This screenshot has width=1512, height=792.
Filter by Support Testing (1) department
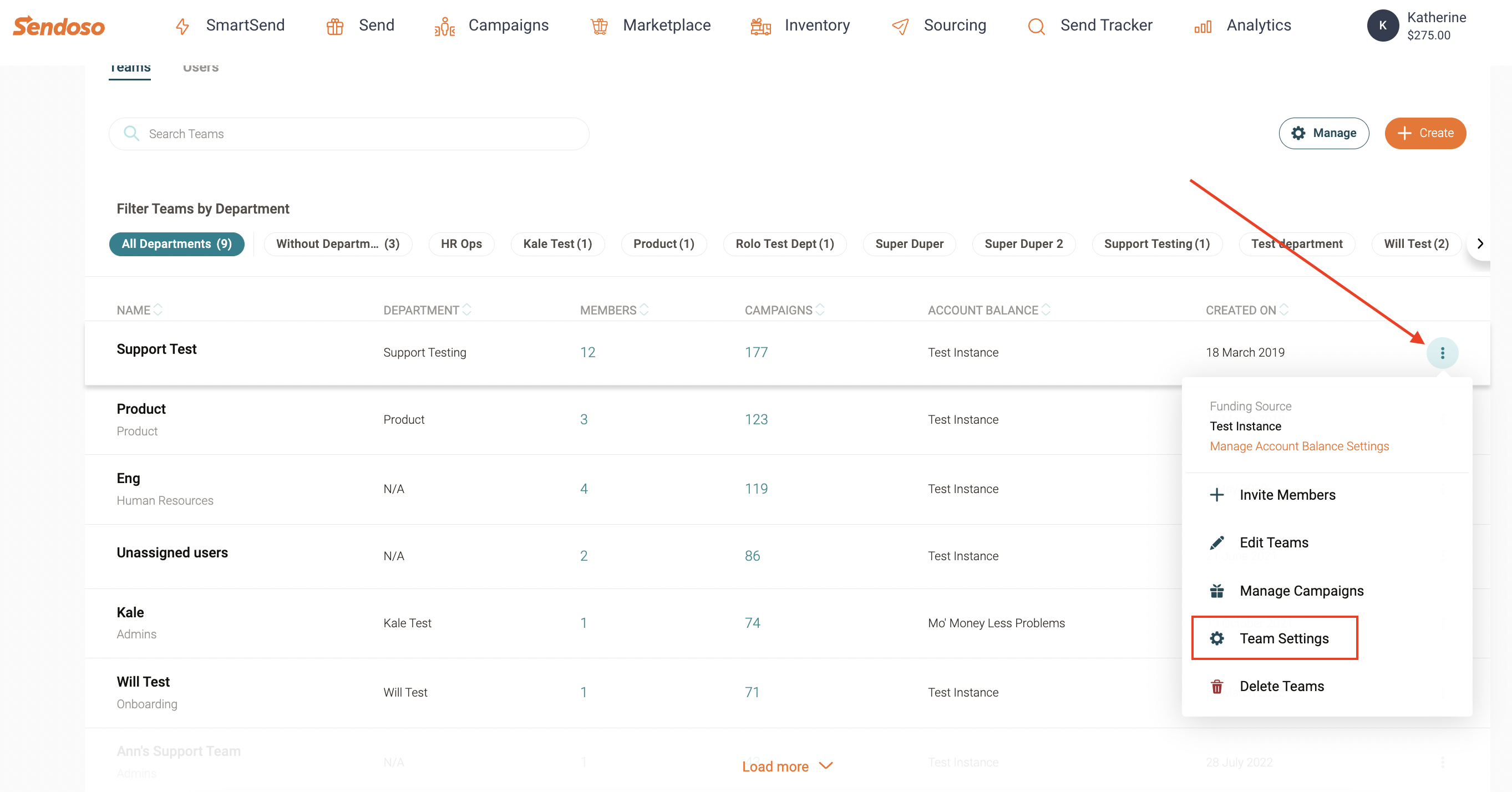click(x=1157, y=244)
